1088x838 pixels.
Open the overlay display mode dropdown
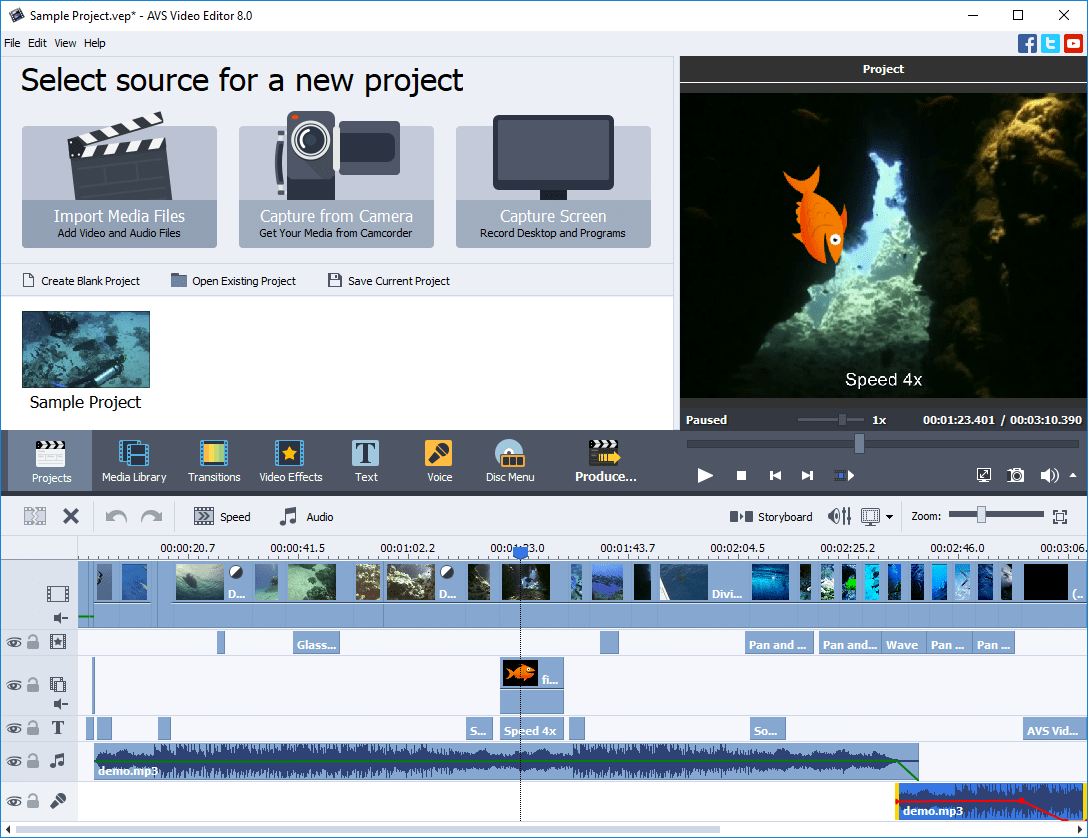pyautogui.click(x=888, y=516)
